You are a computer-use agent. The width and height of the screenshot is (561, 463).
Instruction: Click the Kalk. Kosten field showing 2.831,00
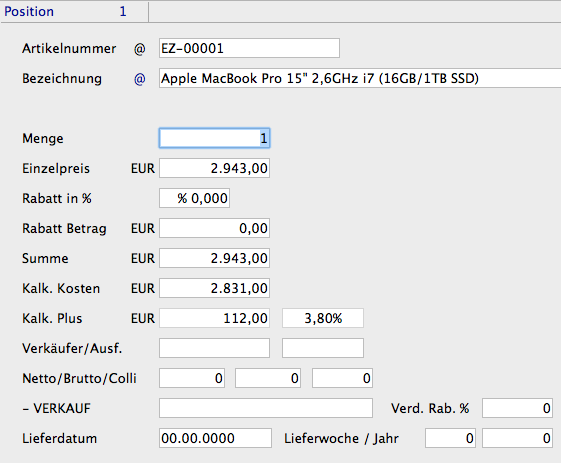(x=214, y=288)
